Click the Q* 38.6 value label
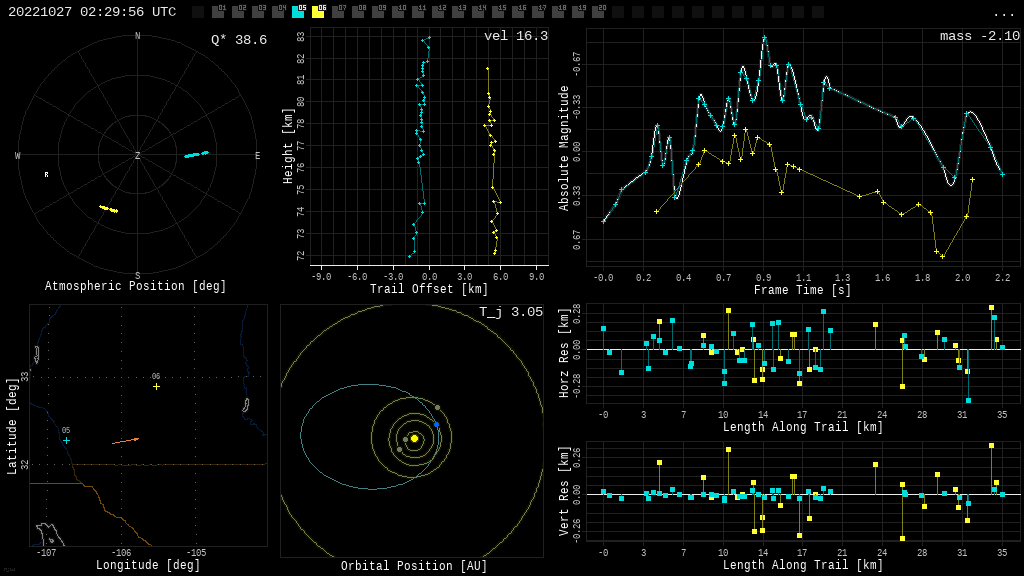Image resolution: width=1024 pixels, height=576 pixels. click(x=239, y=40)
